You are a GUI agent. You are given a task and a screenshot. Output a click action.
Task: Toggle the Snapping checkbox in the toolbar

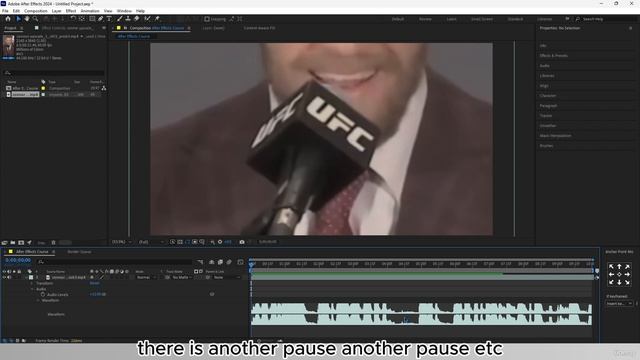pos(207,19)
